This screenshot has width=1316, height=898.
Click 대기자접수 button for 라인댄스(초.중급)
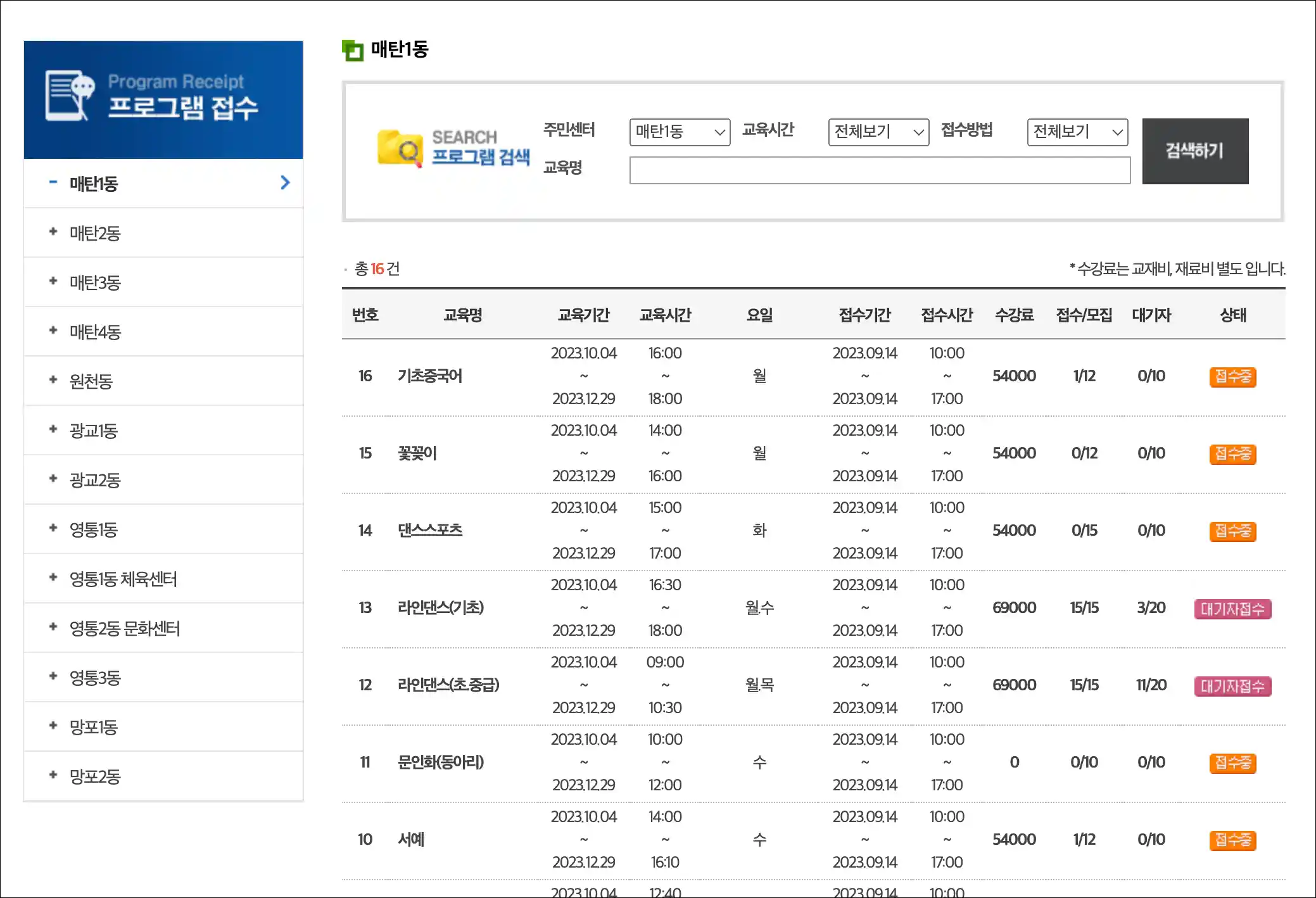[1232, 686]
